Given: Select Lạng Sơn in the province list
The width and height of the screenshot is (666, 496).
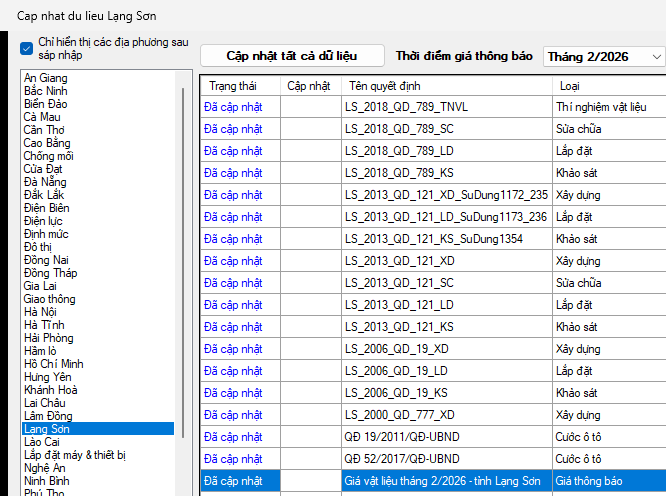Looking at the screenshot, I should (x=47, y=428).
